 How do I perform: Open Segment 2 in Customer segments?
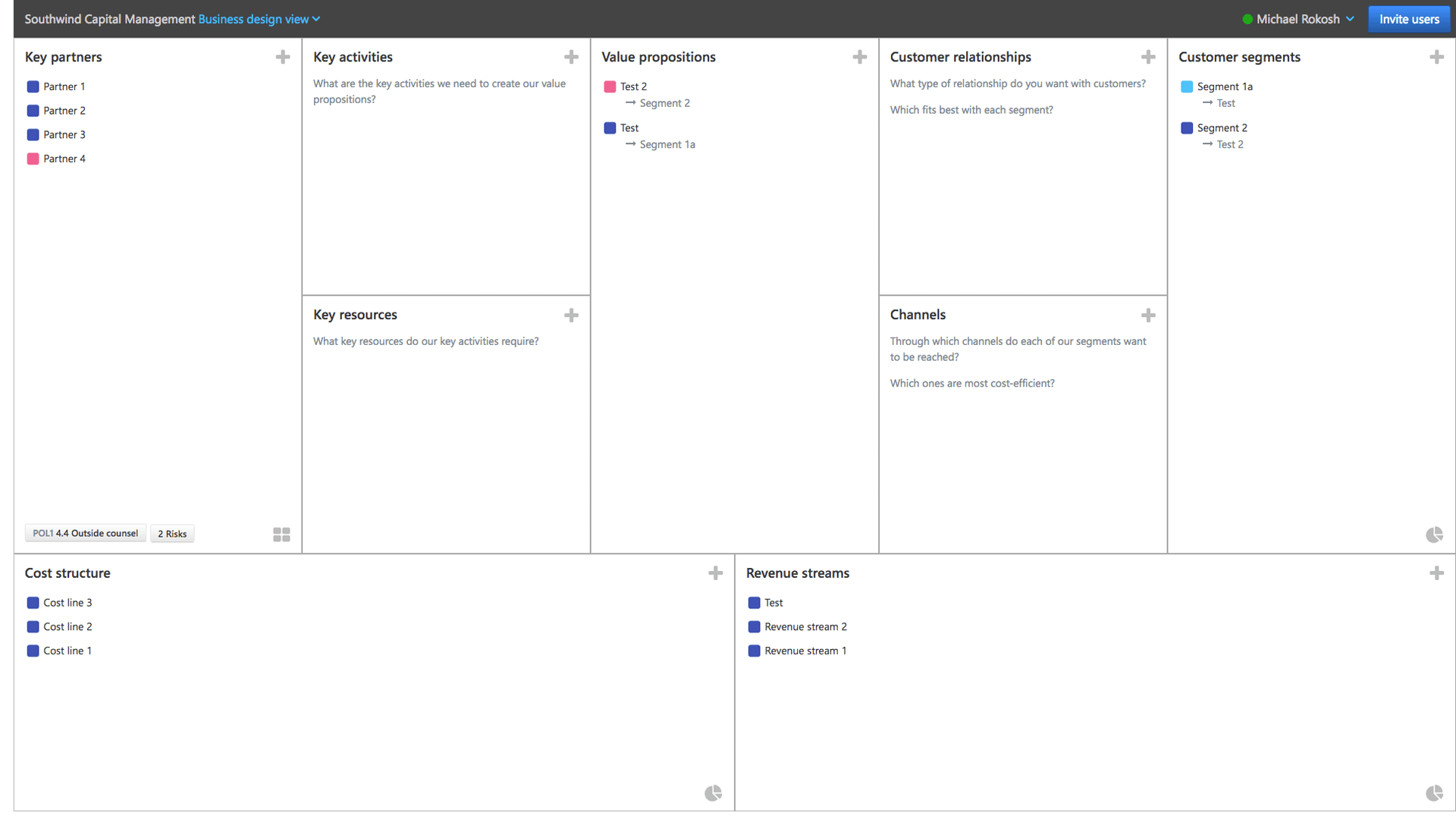click(1222, 128)
